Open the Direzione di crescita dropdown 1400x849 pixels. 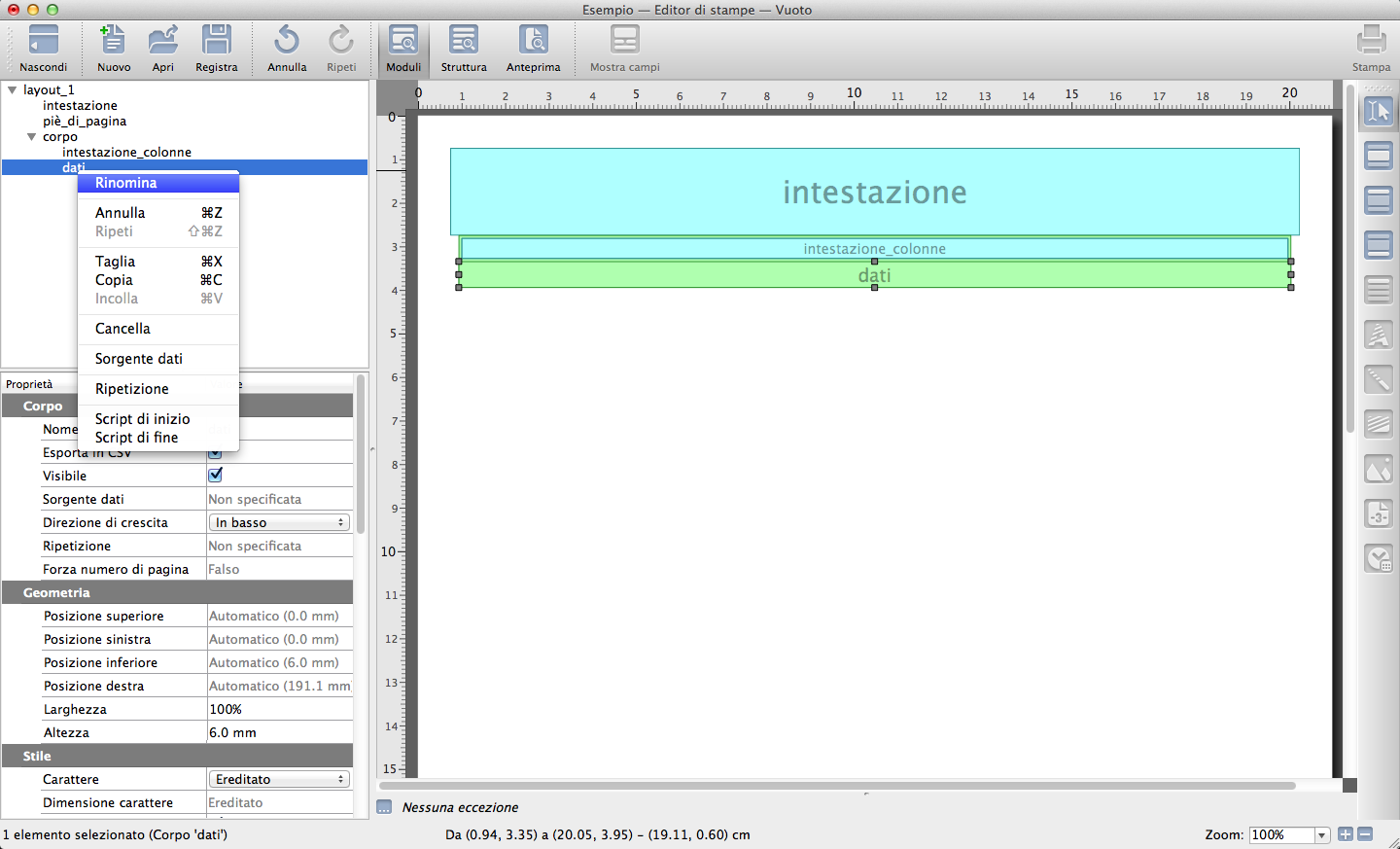[x=279, y=523]
